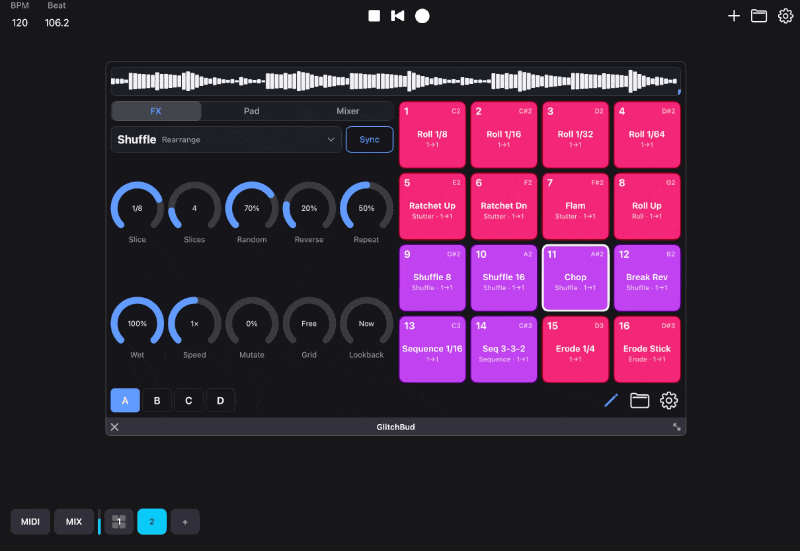The width and height of the screenshot is (800, 551).
Task: Close the GlitchBud plugin window
Action: (x=115, y=427)
